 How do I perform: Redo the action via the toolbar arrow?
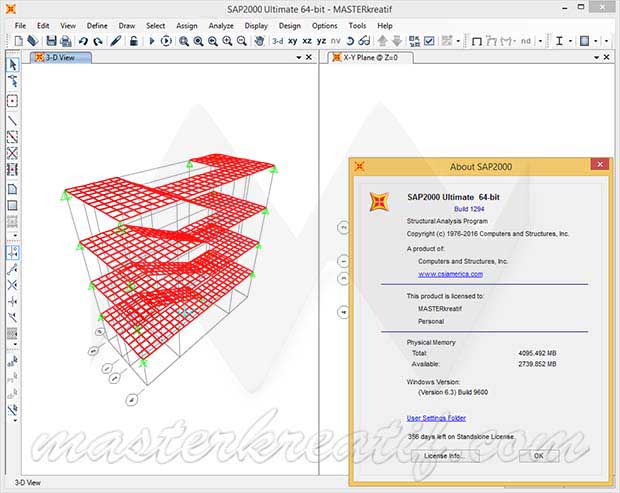click(98, 41)
